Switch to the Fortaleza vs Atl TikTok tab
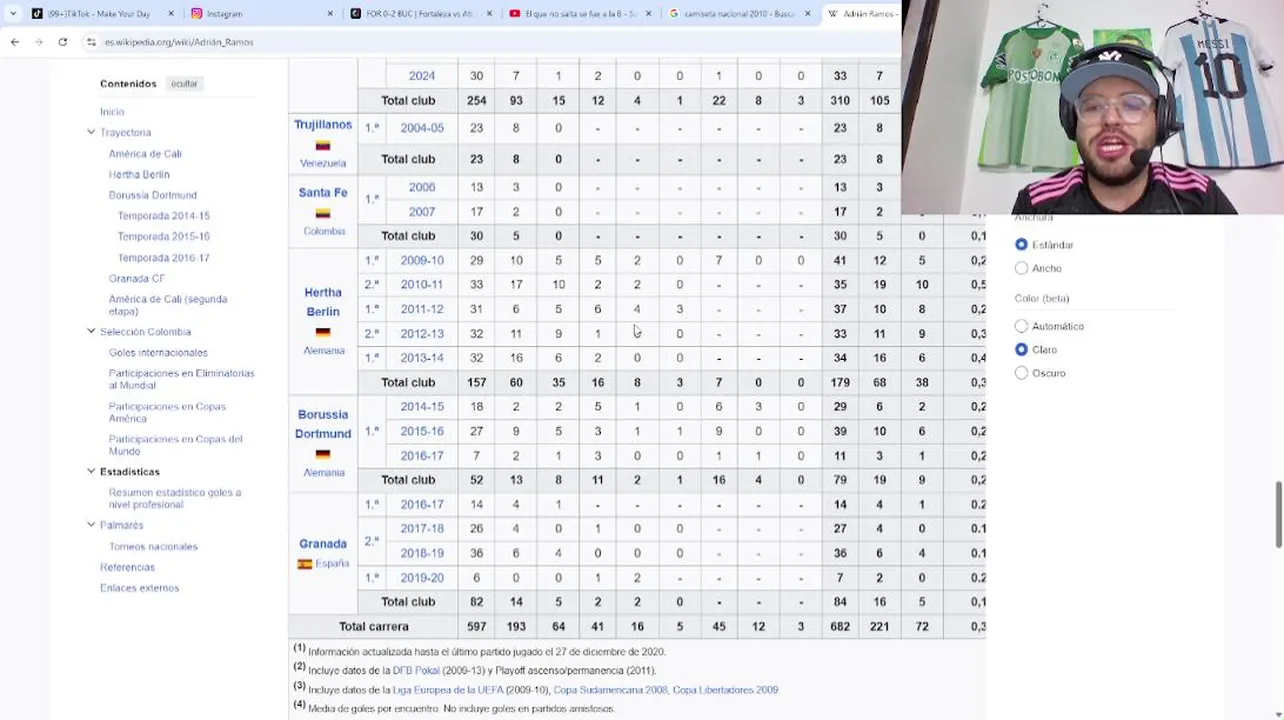The height and width of the screenshot is (720, 1284). 418,14
